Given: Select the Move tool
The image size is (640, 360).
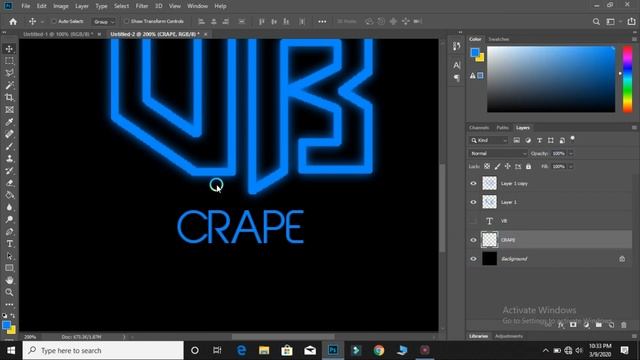Looking at the screenshot, I should [x=9, y=49].
